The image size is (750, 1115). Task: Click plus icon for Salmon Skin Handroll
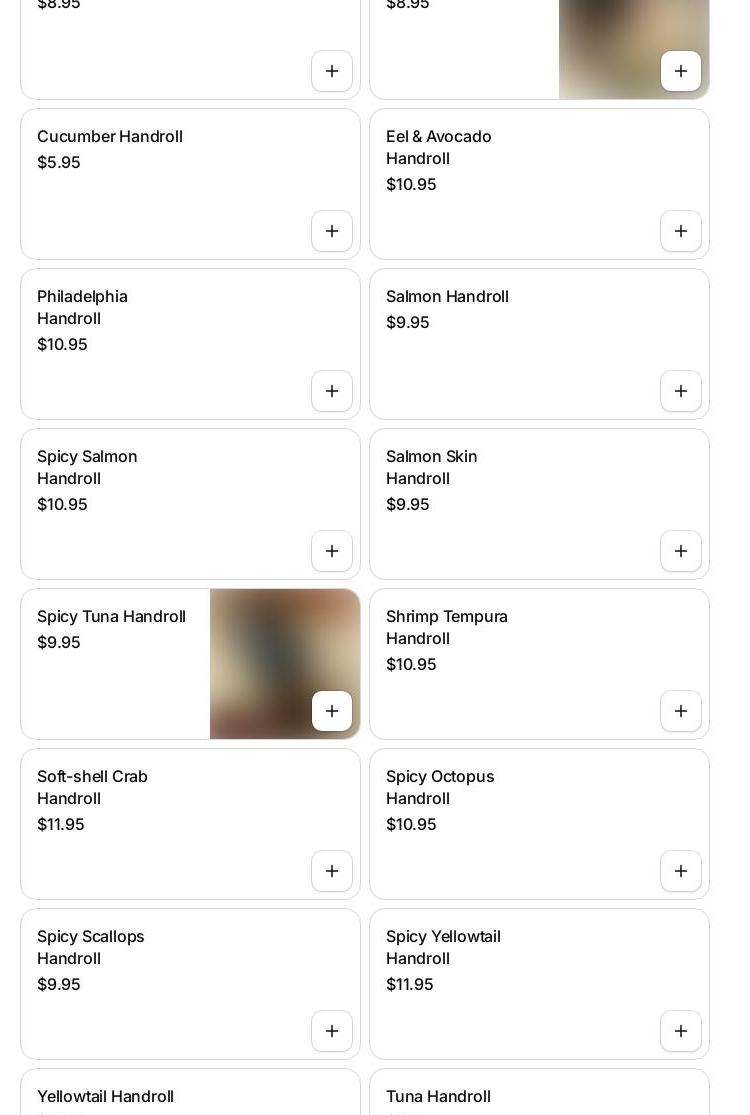tap(681, 551)
